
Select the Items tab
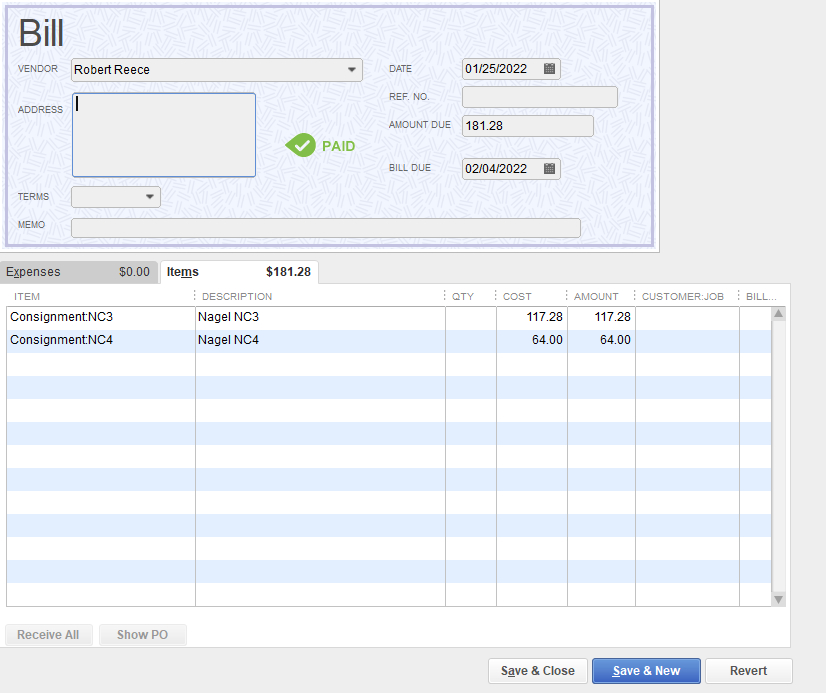[238, 272]
